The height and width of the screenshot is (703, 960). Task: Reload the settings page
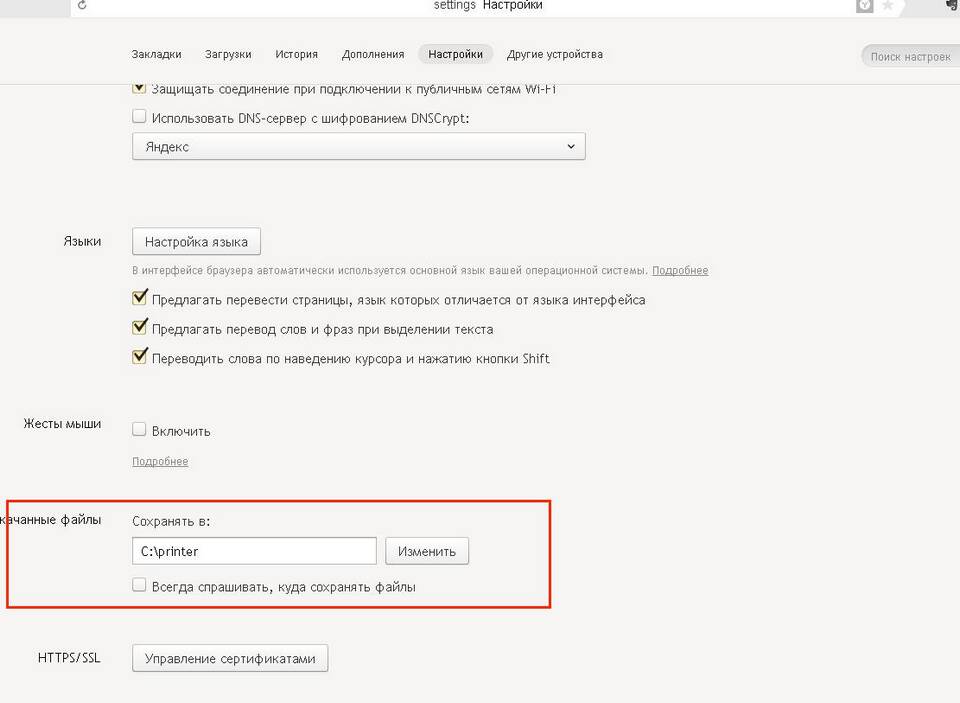pyautogui.click(x=82, y=5)
